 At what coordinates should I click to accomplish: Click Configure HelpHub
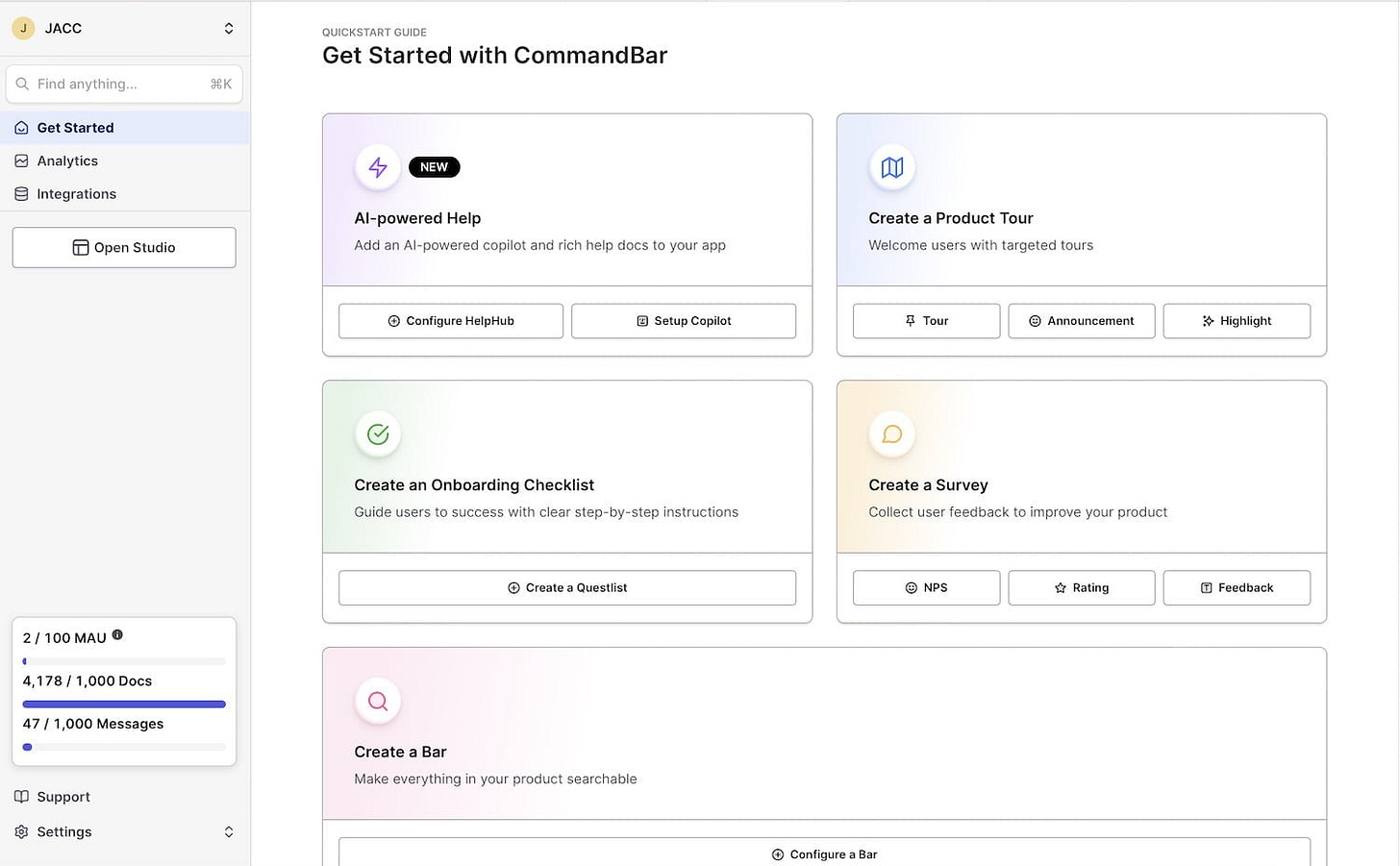pos(451,321)
